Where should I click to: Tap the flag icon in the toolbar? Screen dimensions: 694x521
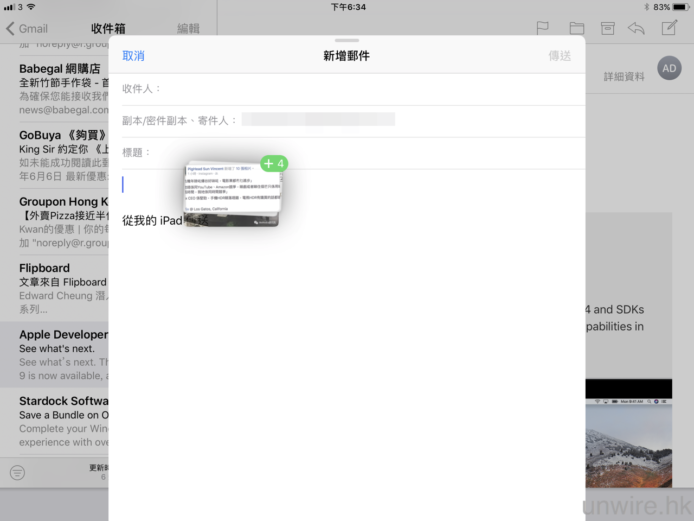543,28
